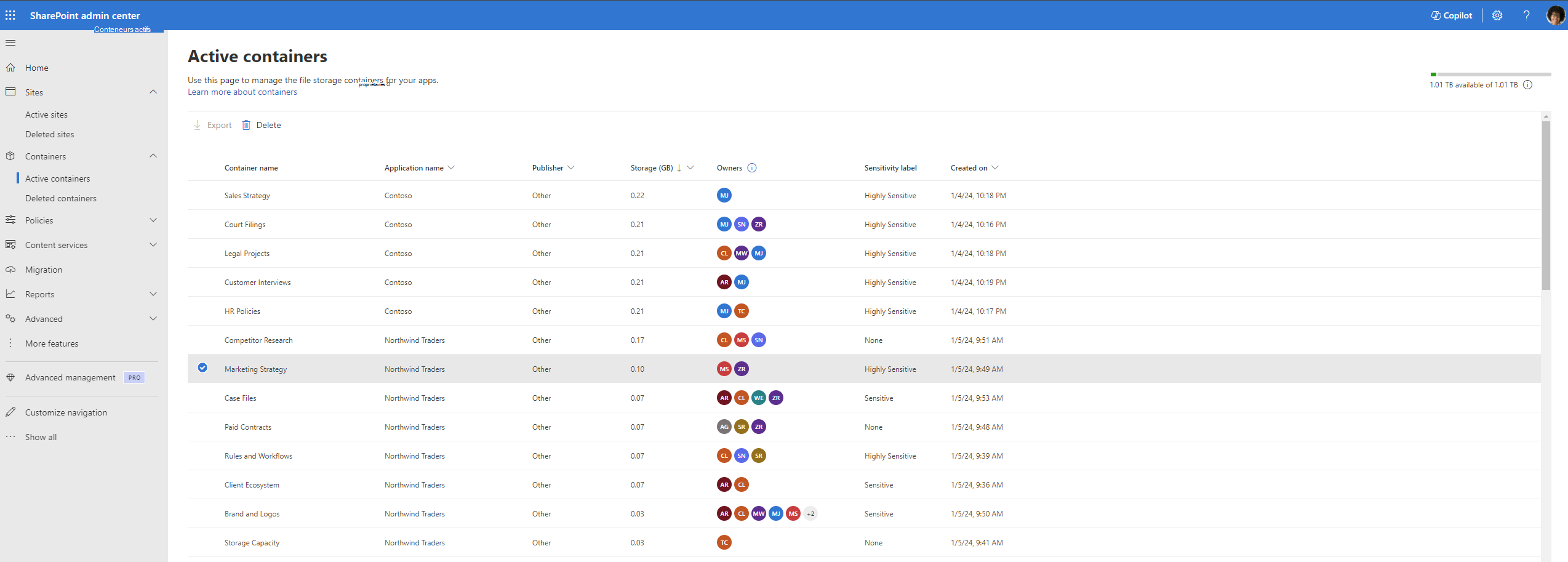Open the Settings gear icon
The image size is (1568, 562).
coord(1497,15)
